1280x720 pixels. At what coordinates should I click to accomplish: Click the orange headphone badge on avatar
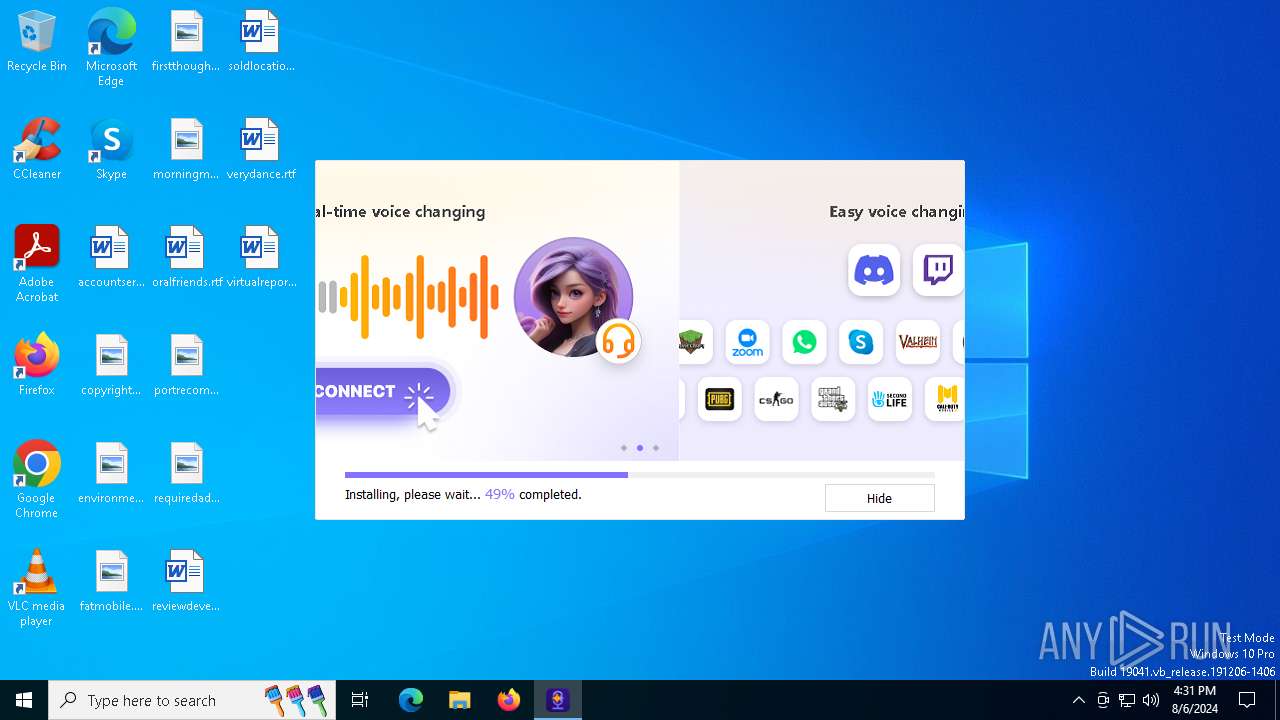[x=618, y=341]
